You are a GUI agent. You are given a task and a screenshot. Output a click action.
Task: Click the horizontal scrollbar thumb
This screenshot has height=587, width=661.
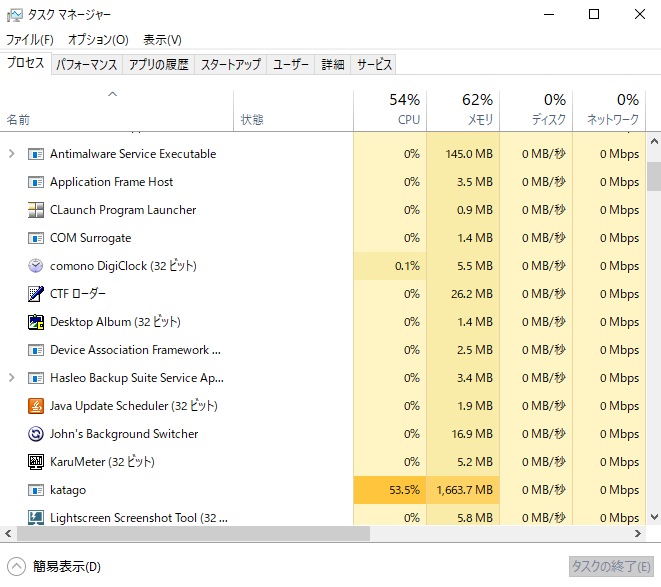pyautogui.click(x=193, y=534)
